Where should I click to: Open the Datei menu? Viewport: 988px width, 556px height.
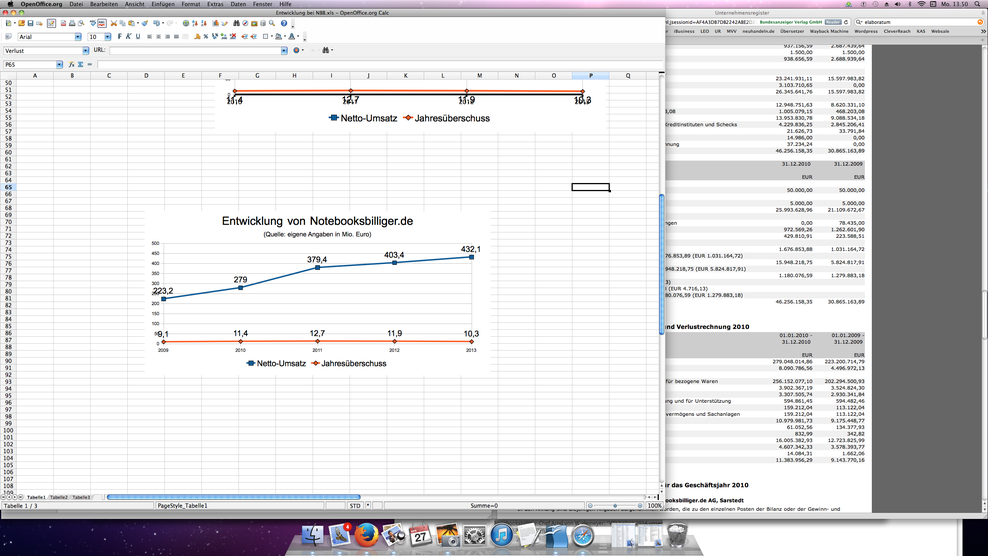pyautogui.click(x=76, y=4)
